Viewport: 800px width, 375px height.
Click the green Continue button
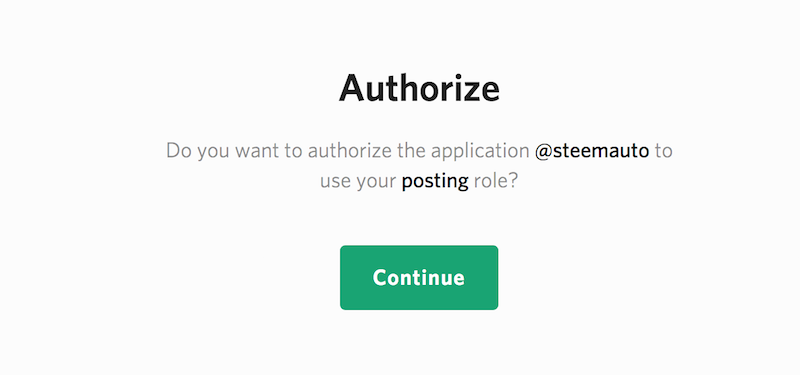419,278
